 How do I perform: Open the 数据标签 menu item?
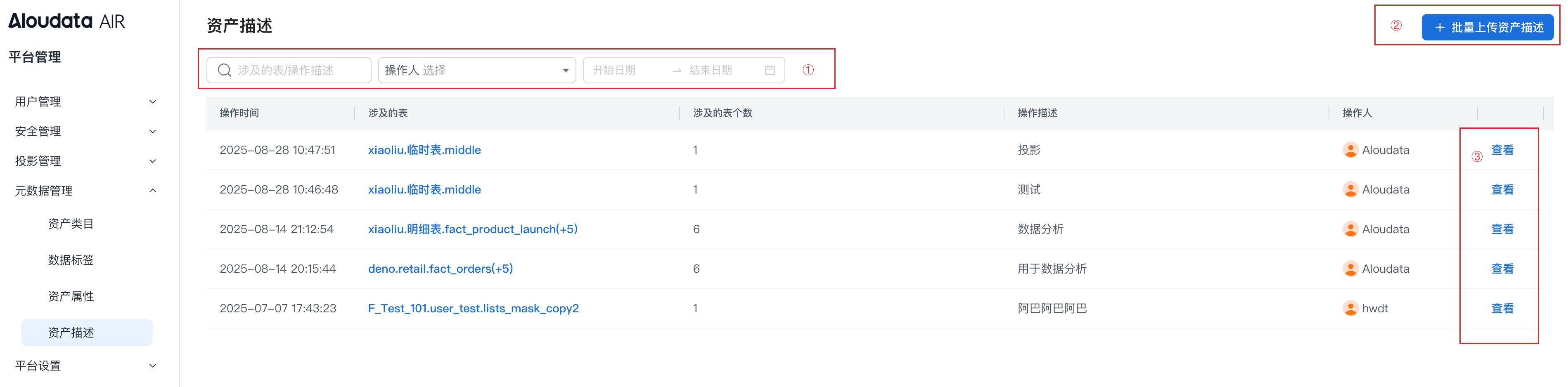[x=71, y=260]
